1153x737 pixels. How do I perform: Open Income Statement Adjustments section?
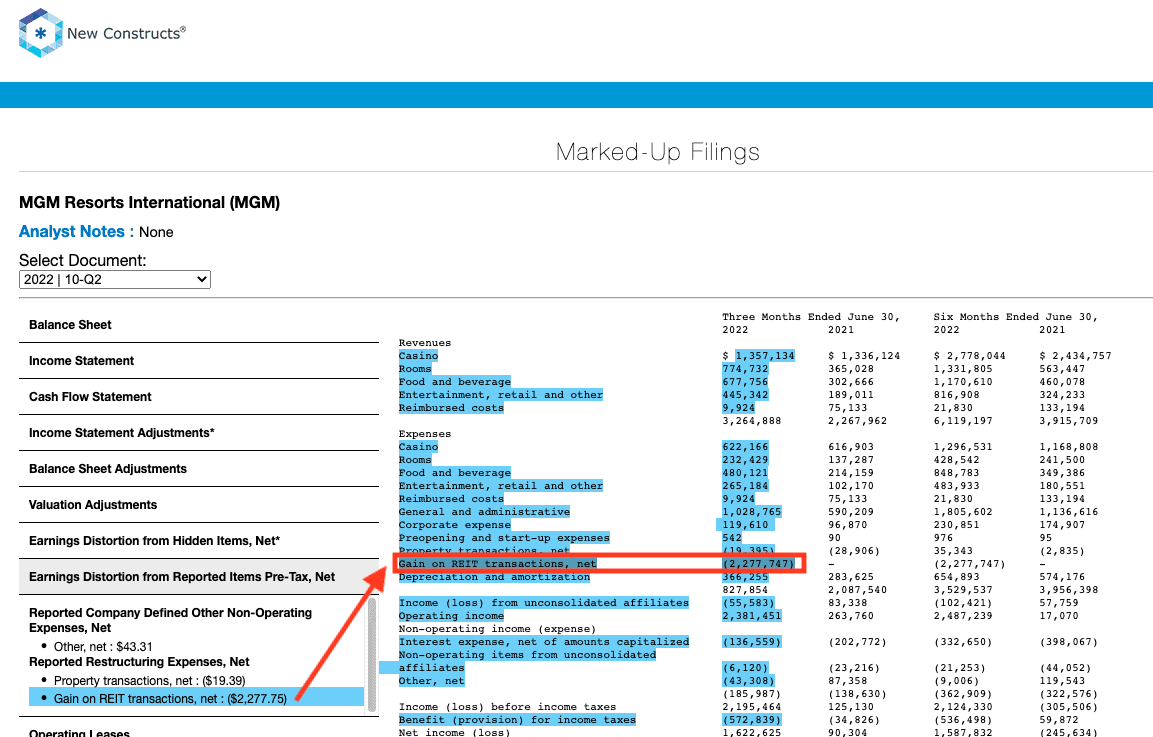pos(199,433)
